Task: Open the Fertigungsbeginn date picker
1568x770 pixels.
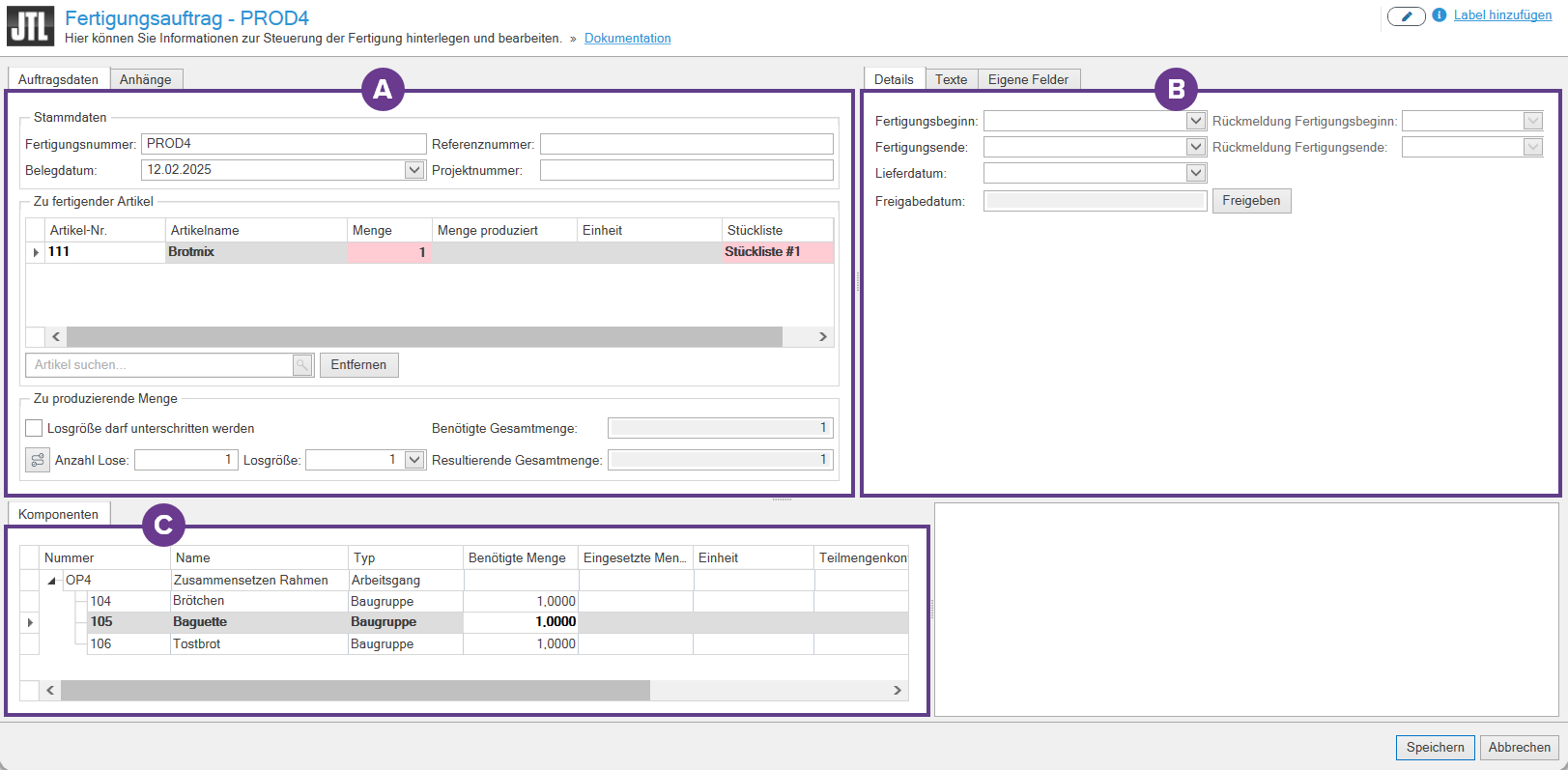Action: point(1195,121)
